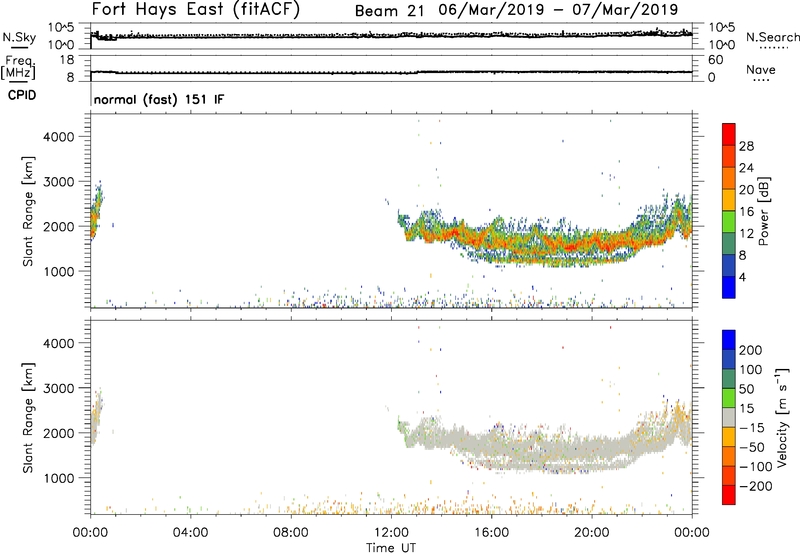Click the high-power orange backscatter band near 16:00

click(x=491, y=241)
